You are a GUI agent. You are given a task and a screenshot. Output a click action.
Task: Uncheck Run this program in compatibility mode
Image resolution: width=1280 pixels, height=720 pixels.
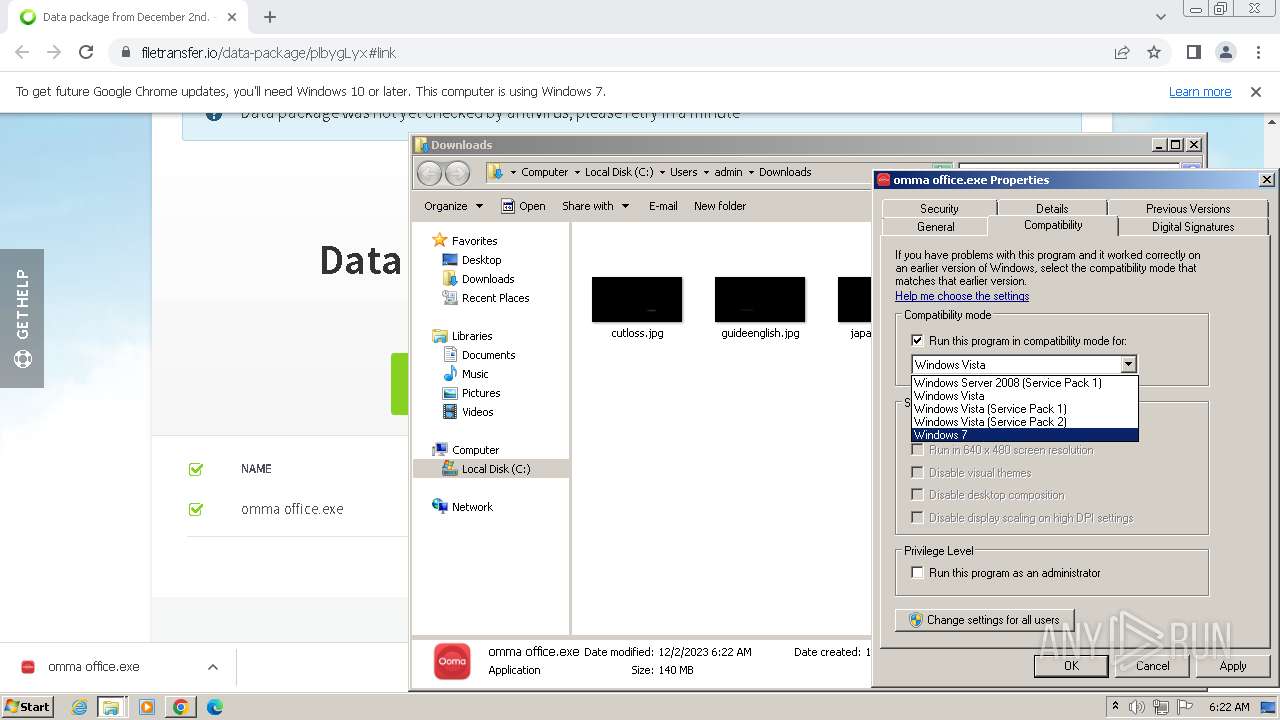click(917, 341)
